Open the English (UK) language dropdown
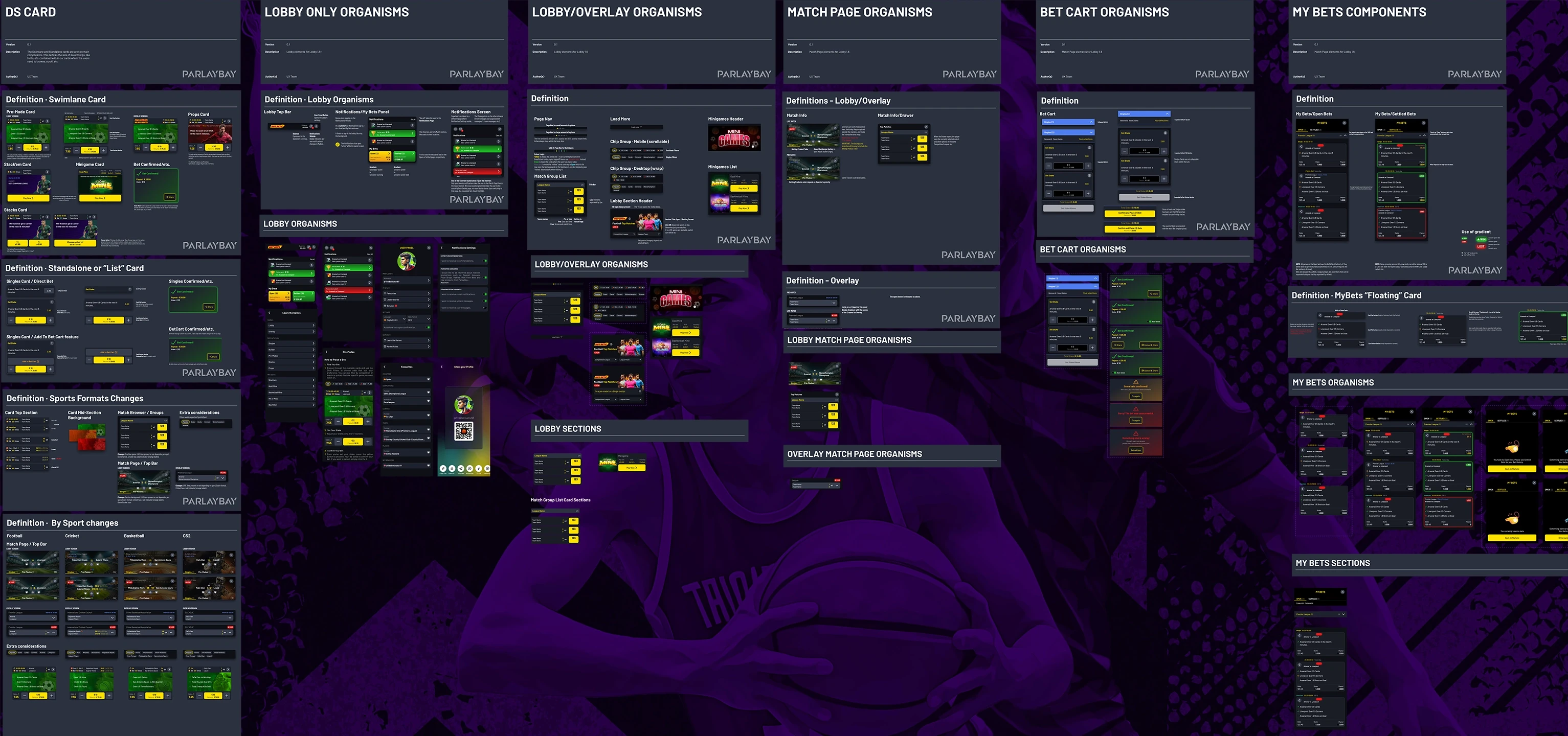This screenshot has width=1568, height=736. tap(395, 319)
